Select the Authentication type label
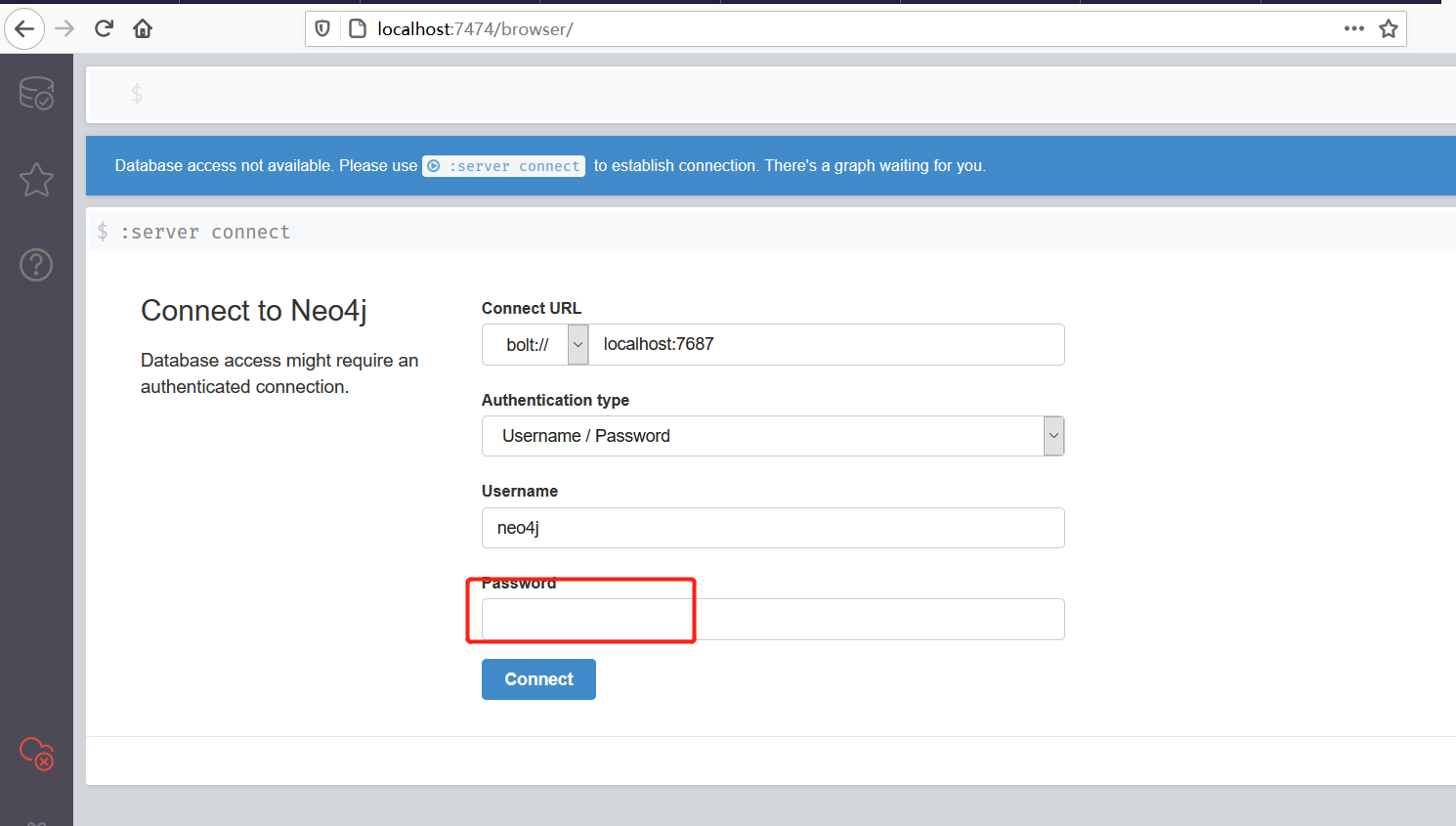Screen dimensions: 1456x826 click(555, 400)
